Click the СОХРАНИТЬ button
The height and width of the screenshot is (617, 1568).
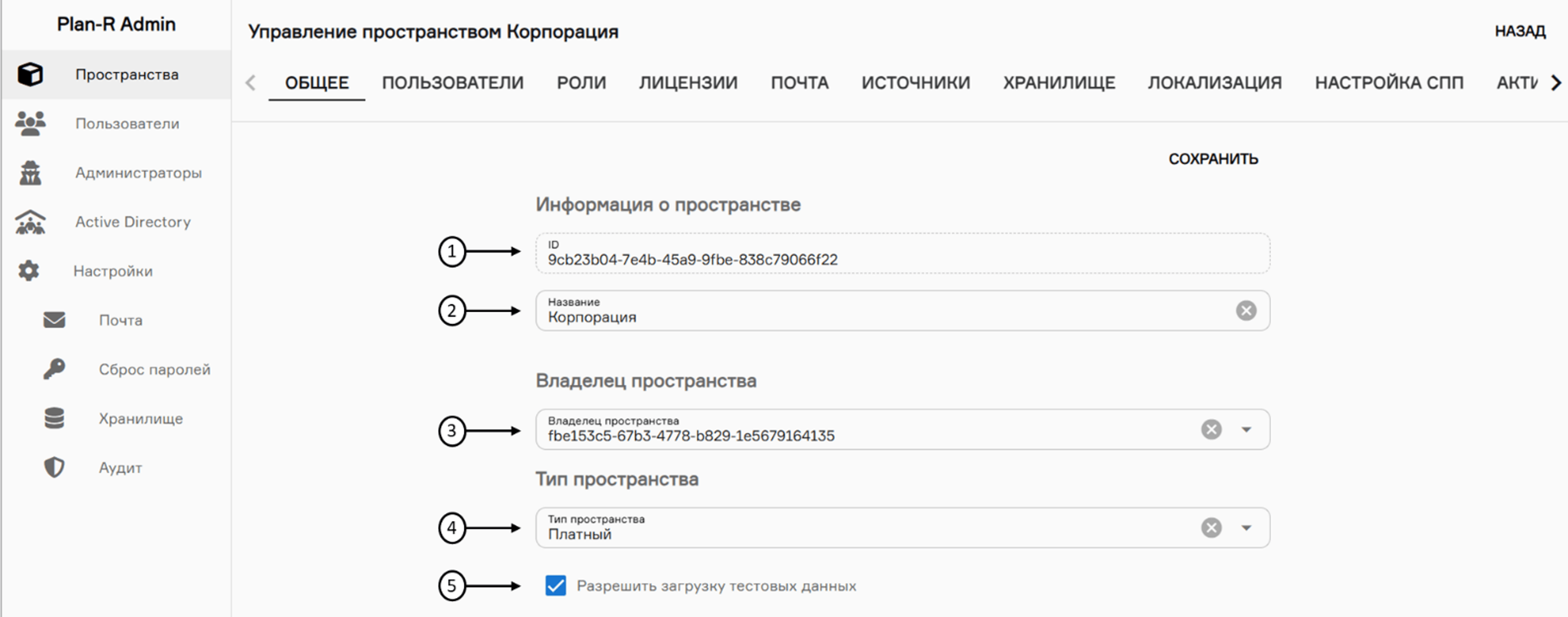(1213, 159)
